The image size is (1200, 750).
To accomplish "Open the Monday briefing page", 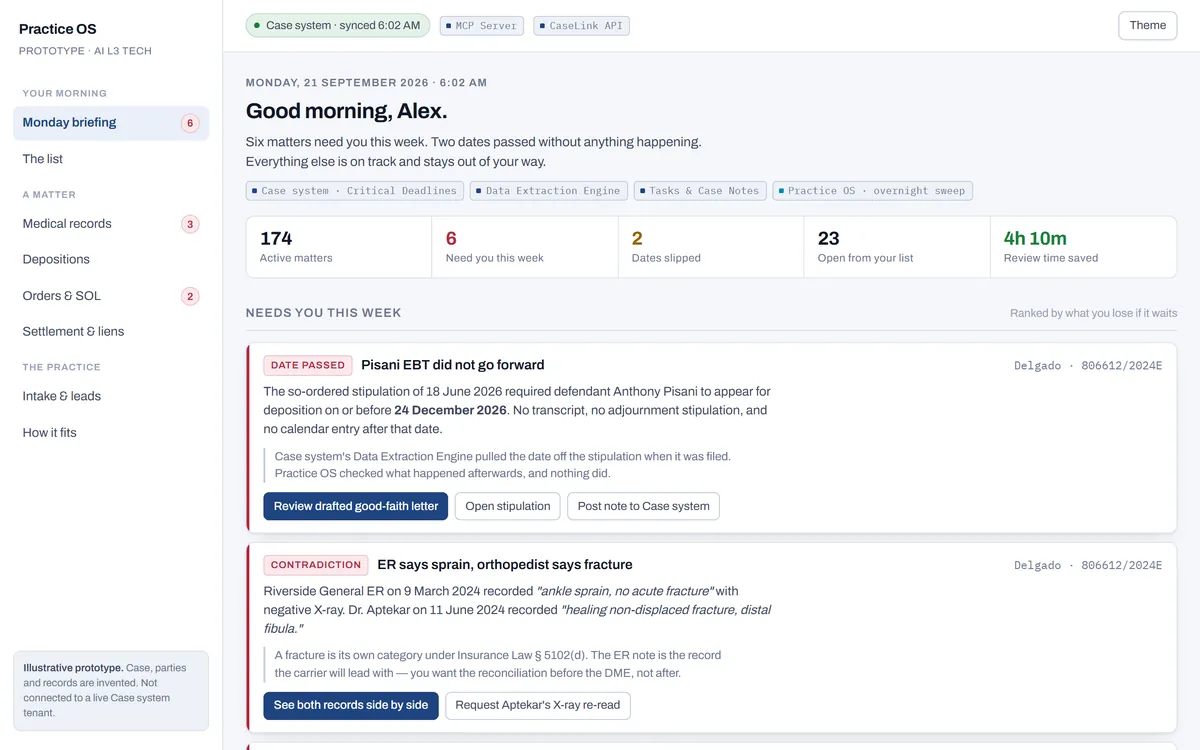I will tap(111, 123).
